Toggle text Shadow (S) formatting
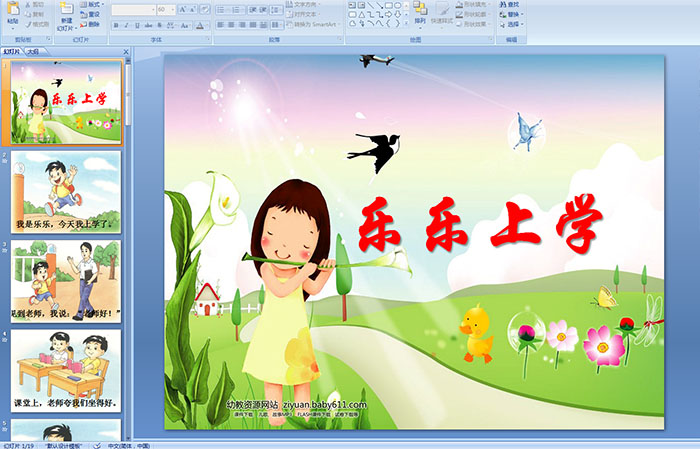 (159, 25)
